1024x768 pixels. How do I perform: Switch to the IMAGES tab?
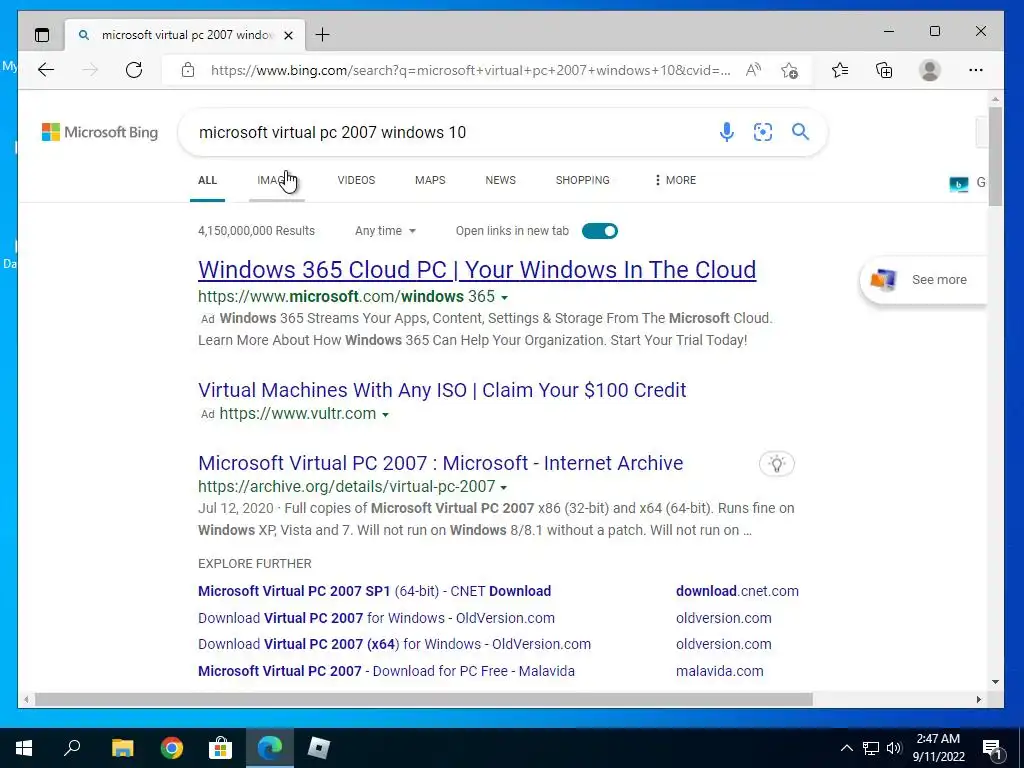[x=277, y=180]
